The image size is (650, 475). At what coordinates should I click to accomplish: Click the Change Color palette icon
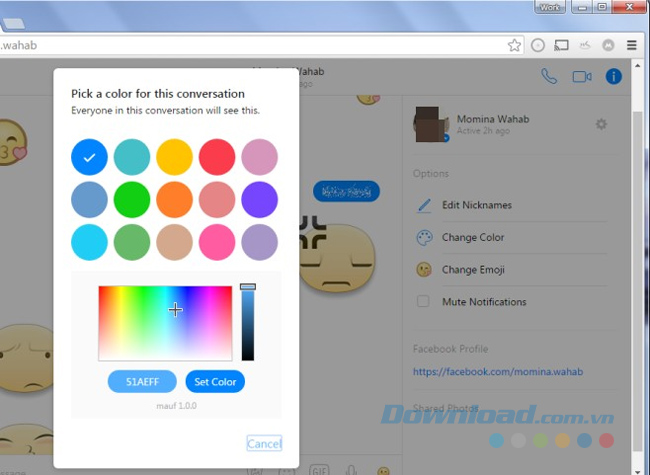click(424, 238)
